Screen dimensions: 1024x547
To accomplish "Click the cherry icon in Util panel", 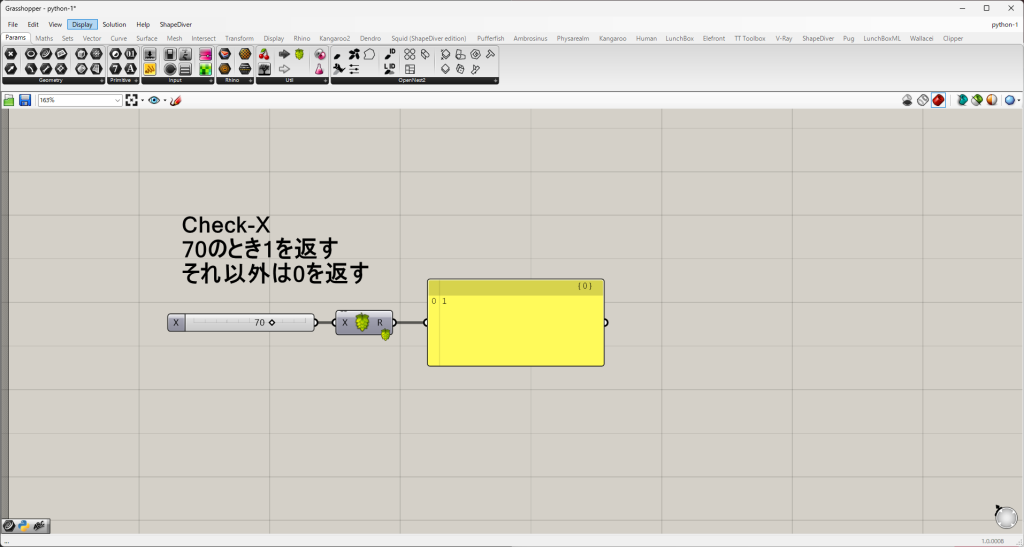I will click(x=264, y=54).
